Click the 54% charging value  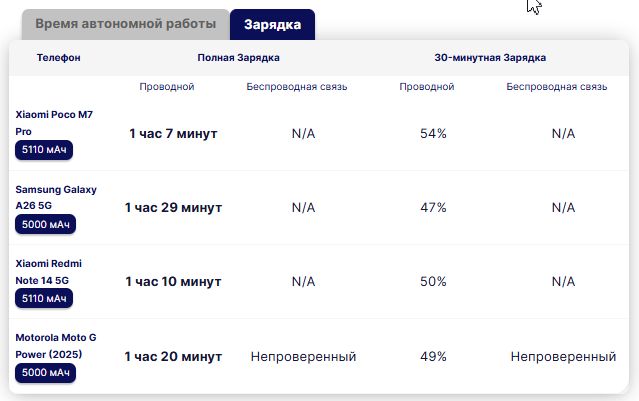tap(433, 134)
